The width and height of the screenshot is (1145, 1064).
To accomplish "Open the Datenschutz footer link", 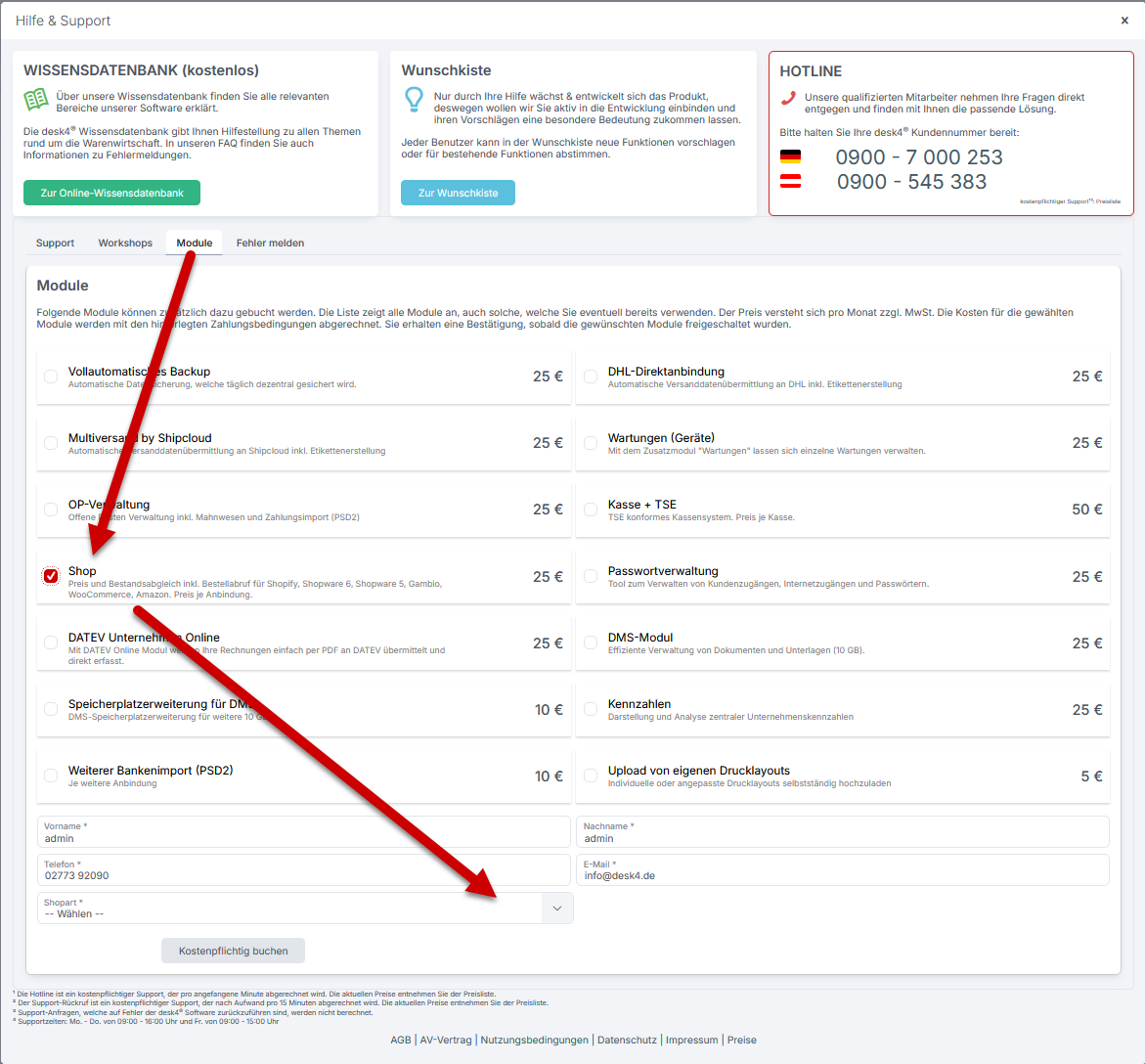I will [627, 1040].
